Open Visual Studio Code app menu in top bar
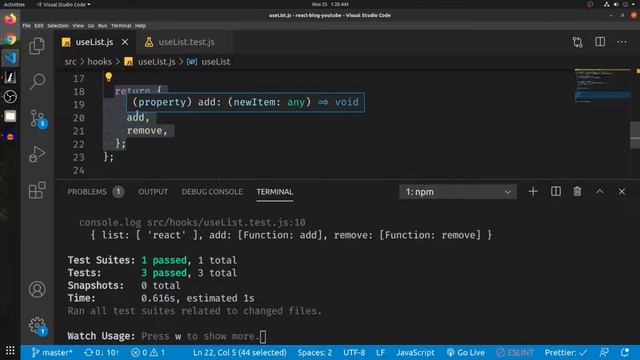This screenshot has width=640, height=360. (x=64, y=4)
